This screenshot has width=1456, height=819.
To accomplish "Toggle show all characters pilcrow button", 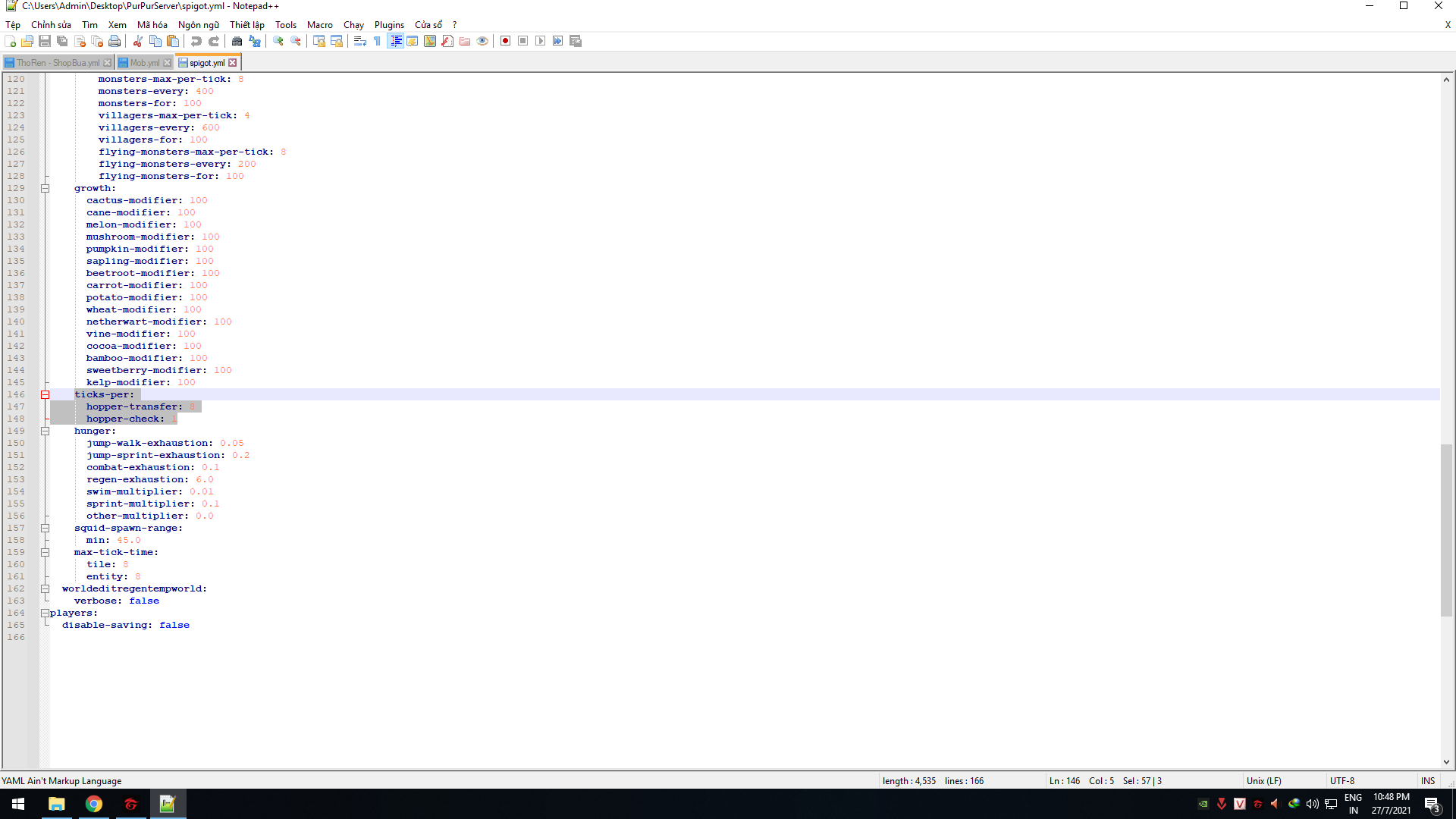I will point(378,41).
